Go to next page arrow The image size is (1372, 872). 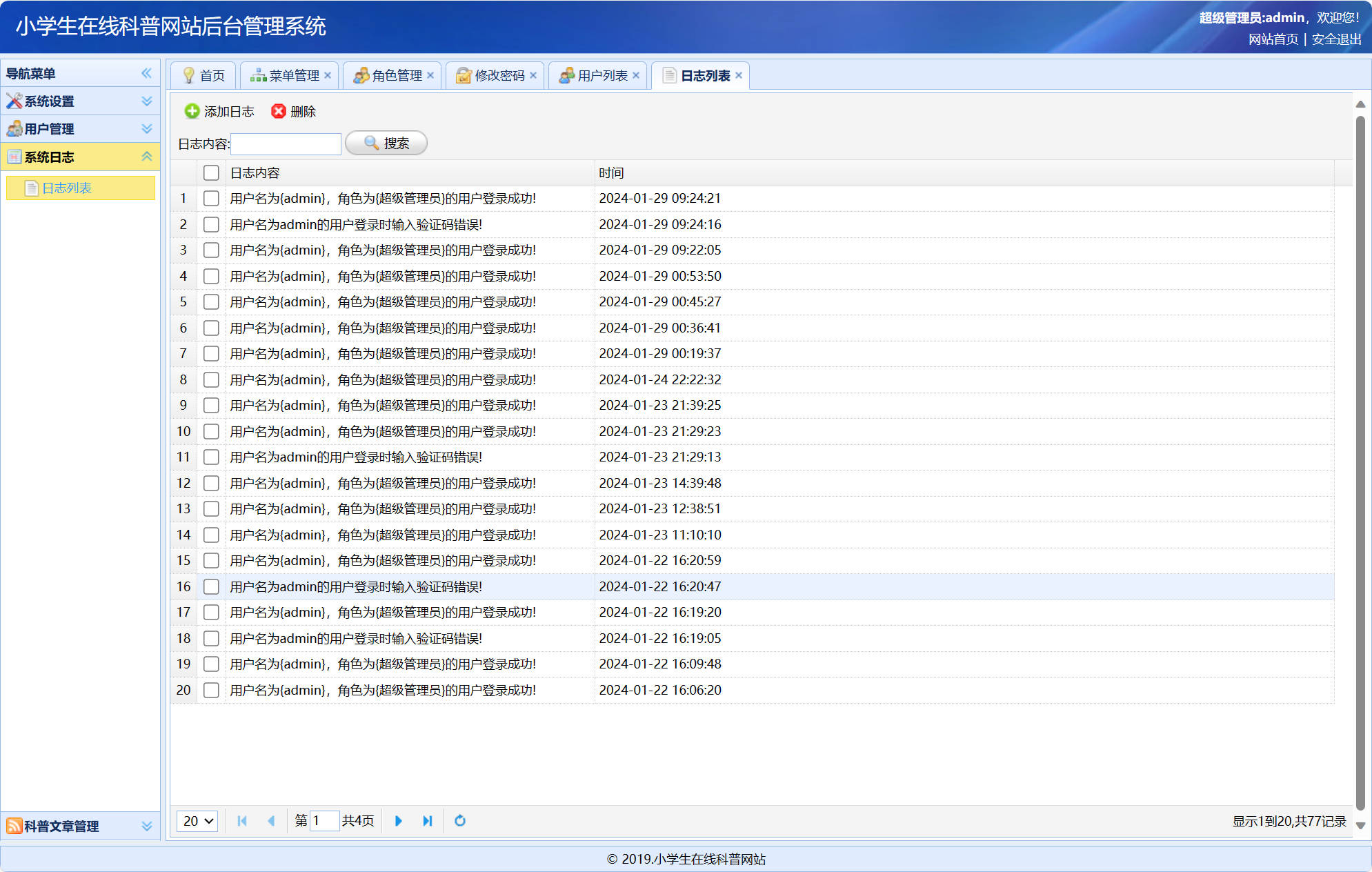point(398,821)
